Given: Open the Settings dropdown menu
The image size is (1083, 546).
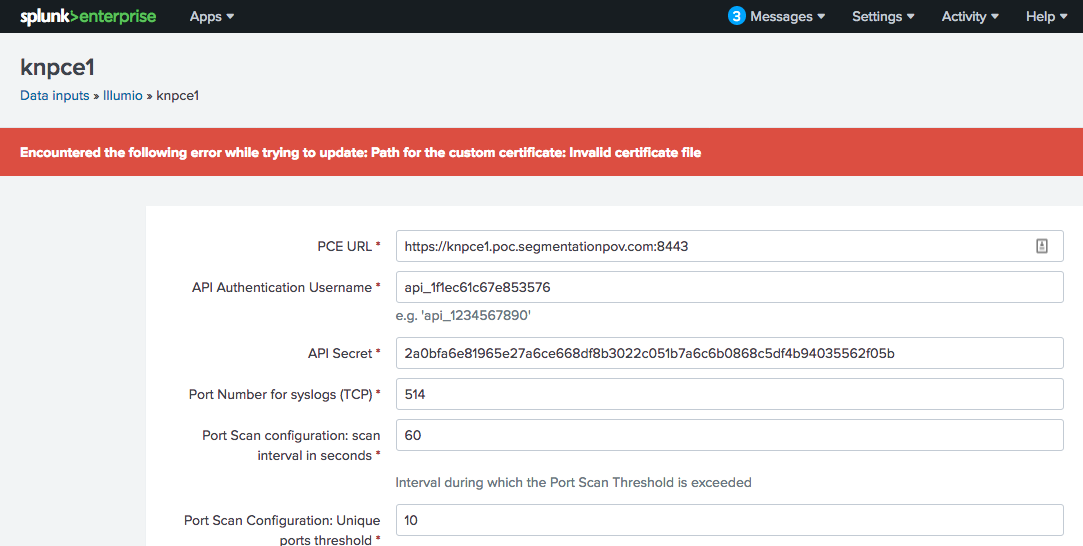Looking at the screenshot, I should (x=883, y=17).
